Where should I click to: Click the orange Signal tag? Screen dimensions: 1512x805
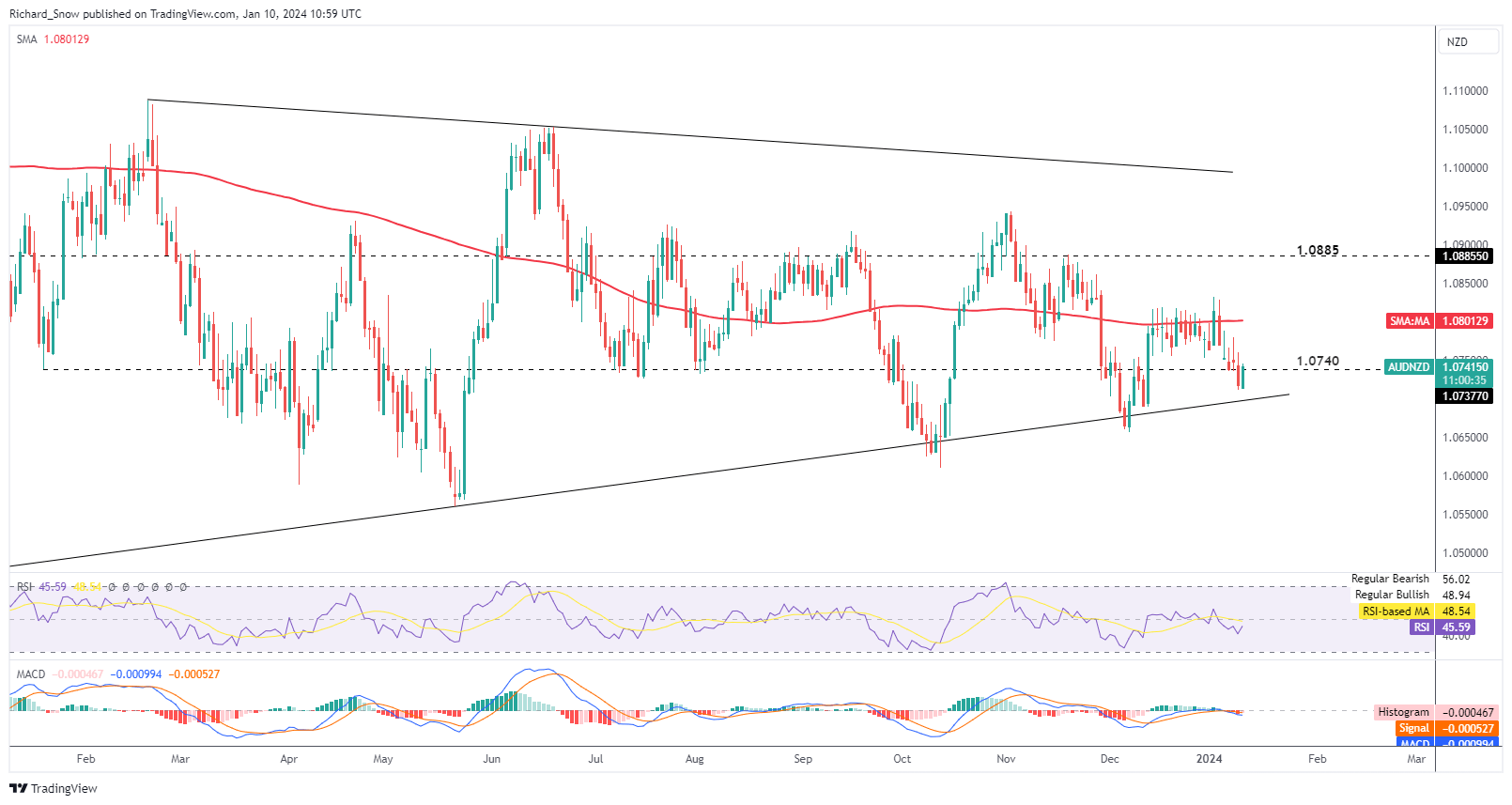pyautogui.click(x=1413, y=729)
